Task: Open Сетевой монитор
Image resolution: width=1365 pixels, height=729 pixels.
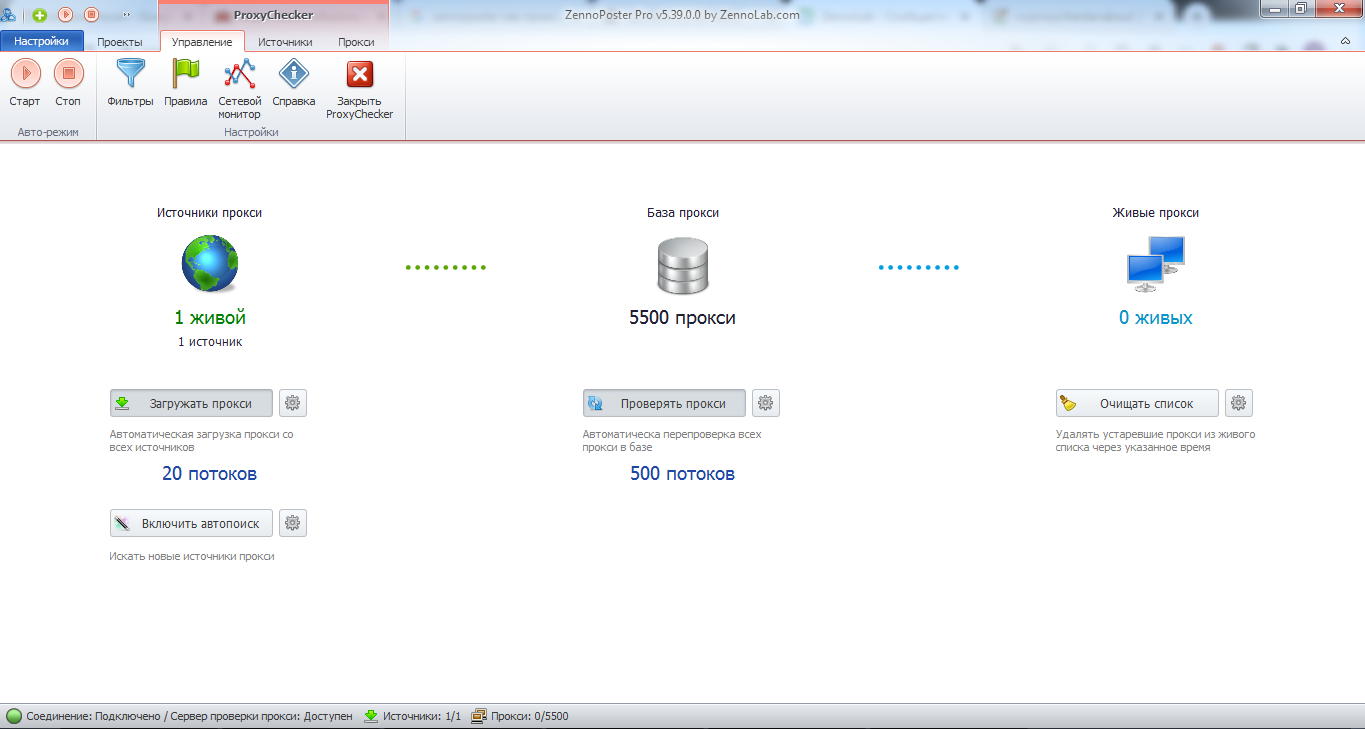Action: pyautogui.click(x=240, y=88)
